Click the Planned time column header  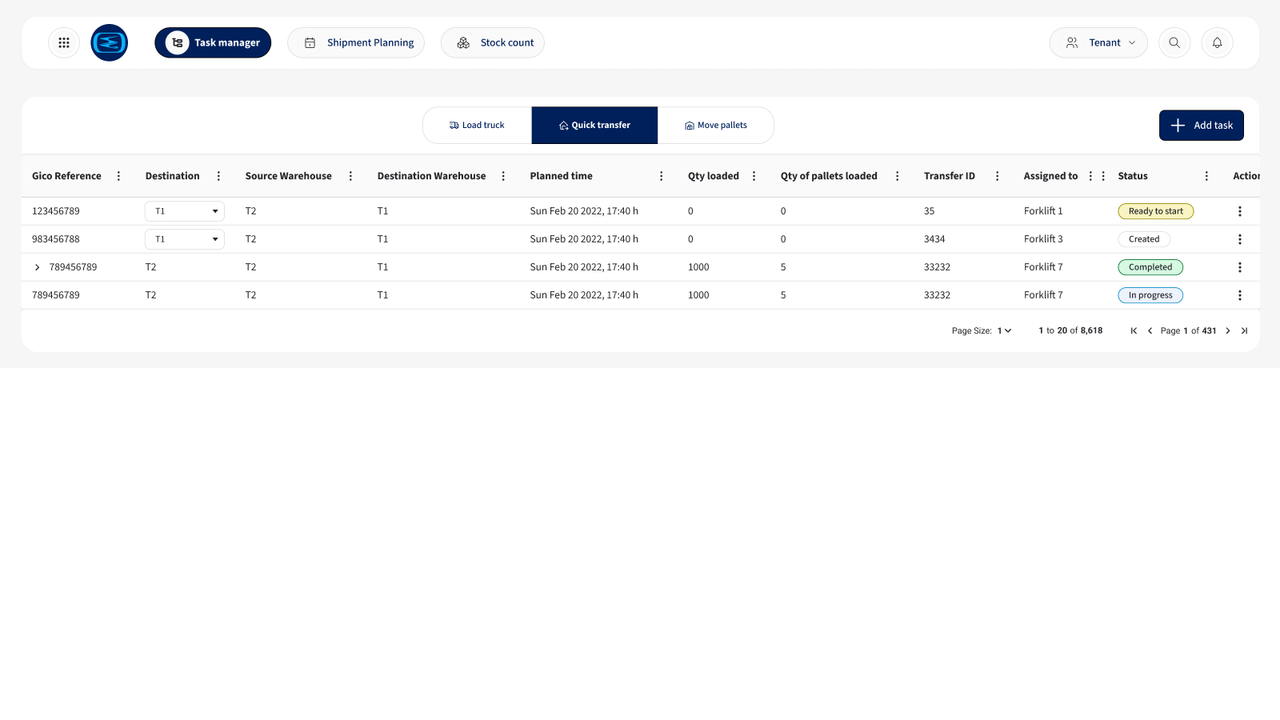561,176
